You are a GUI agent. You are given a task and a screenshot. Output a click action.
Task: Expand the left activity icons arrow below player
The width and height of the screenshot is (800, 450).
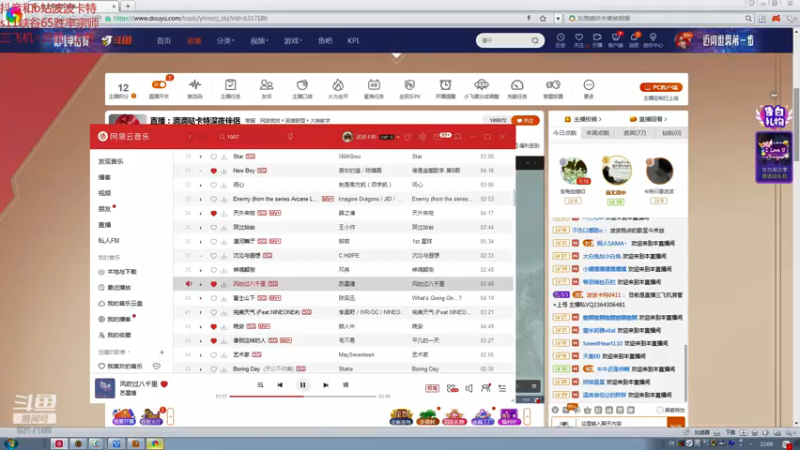[170, 417]
